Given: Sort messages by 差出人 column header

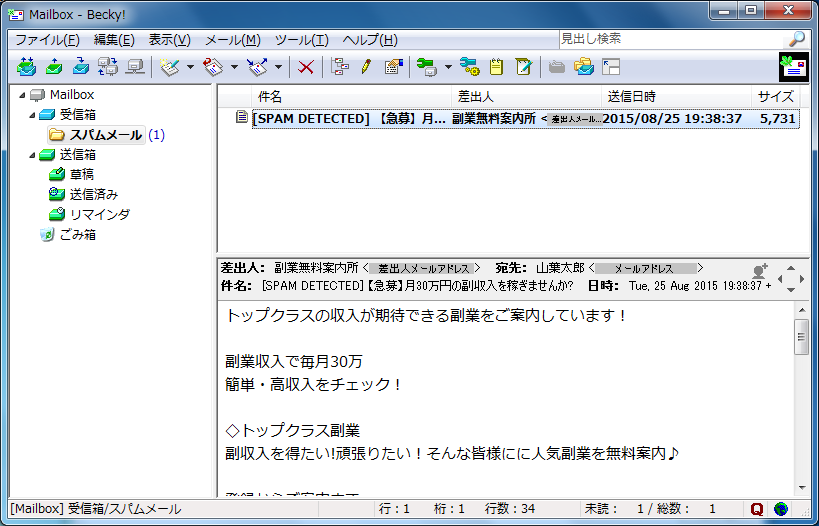Looking at the screenshot, I should 477,96.
